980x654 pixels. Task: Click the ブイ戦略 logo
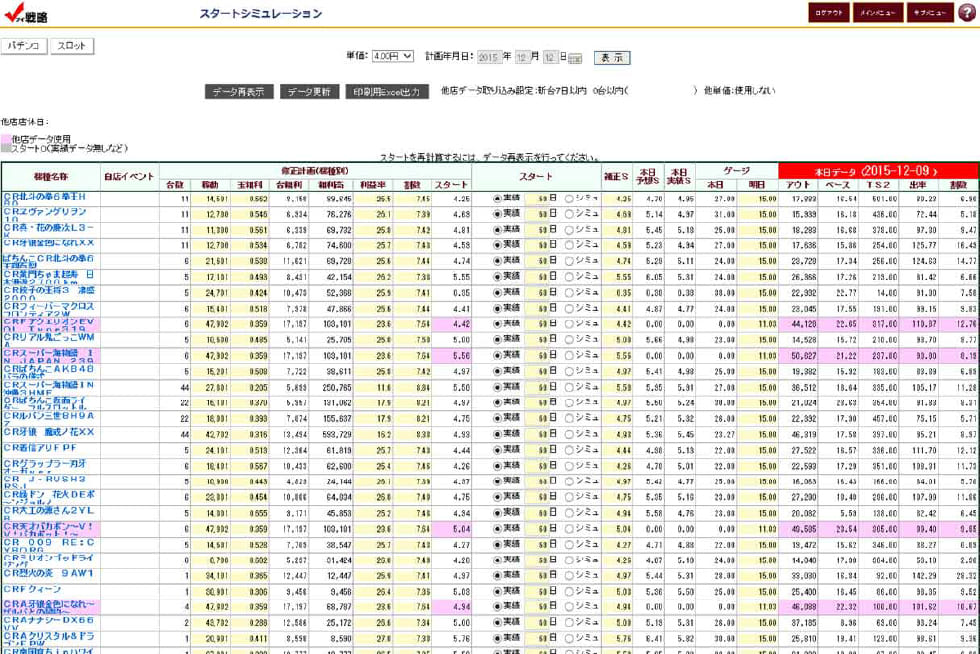pyautogui.click(x=26, y=13)
